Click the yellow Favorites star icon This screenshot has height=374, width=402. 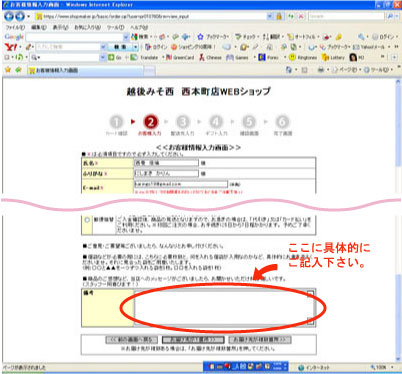click(8, 70)
